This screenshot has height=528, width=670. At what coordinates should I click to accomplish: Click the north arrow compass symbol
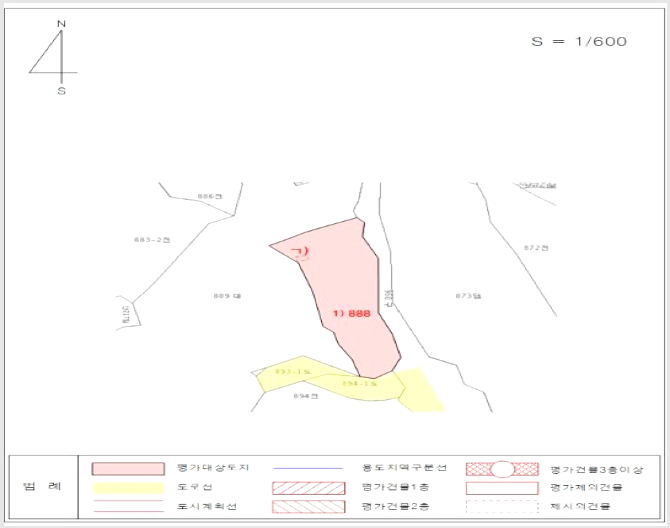click(x=54, y=56)
